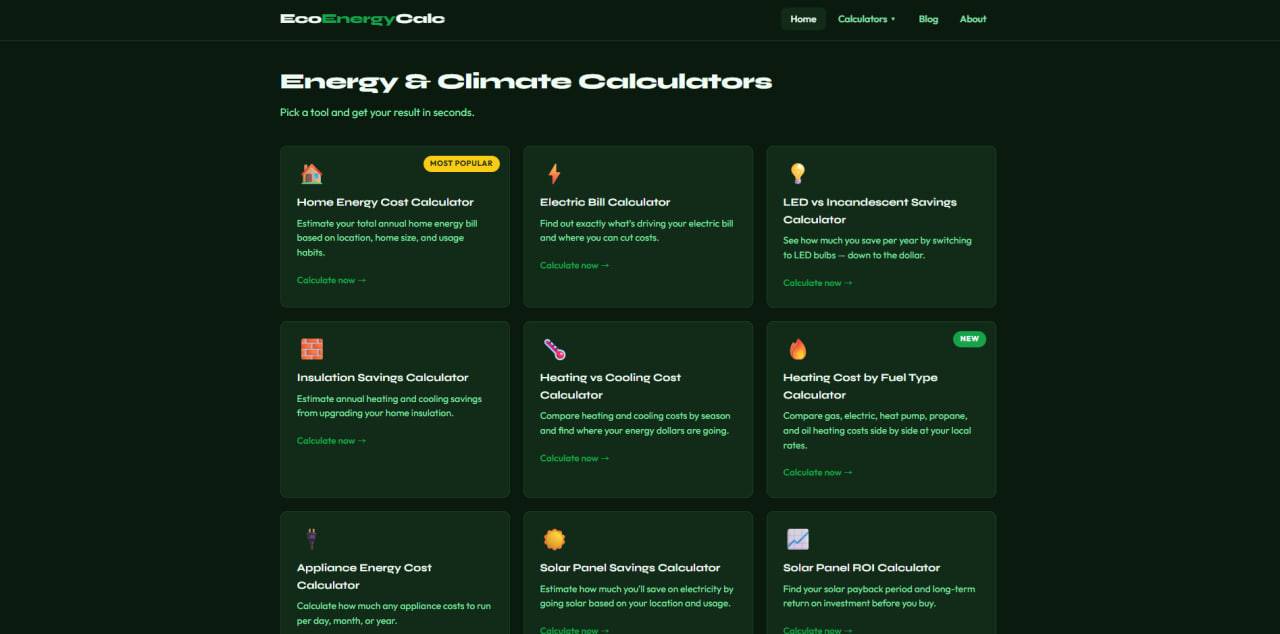Click 'Find your solar payback period' description

879,596
